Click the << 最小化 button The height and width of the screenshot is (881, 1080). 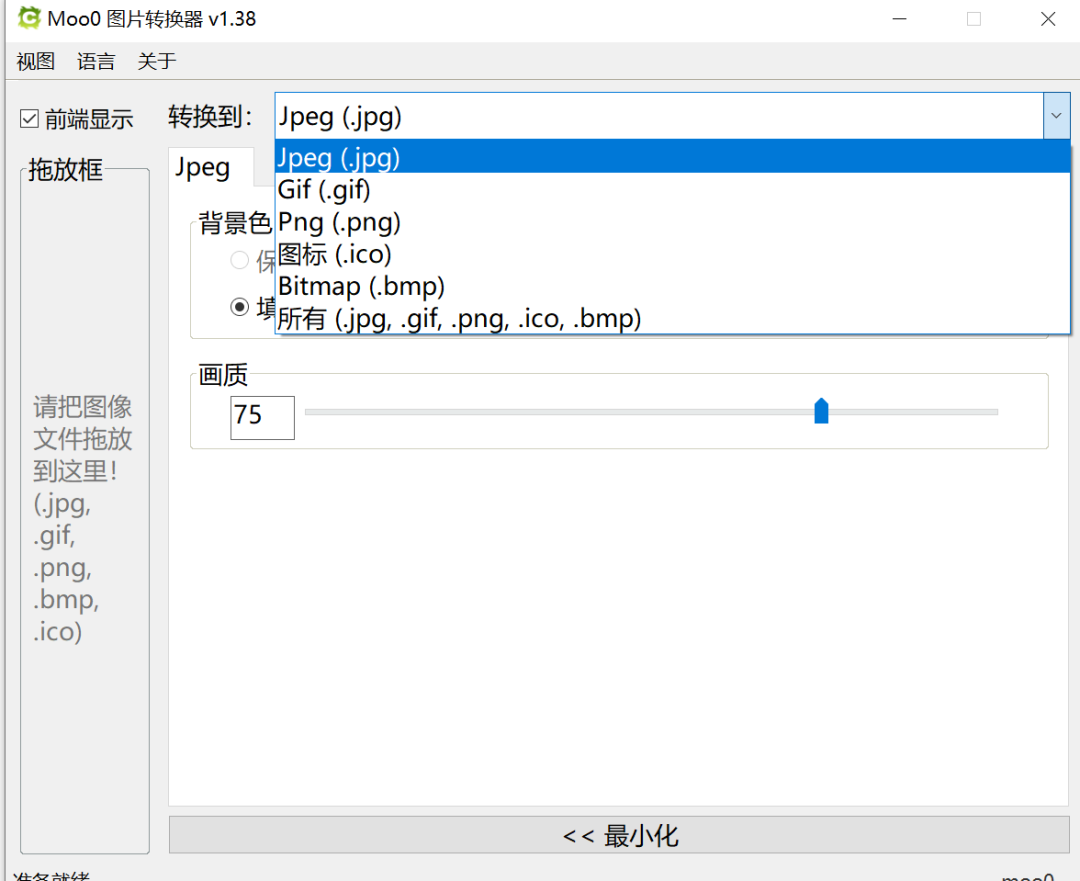[x=619, y=835]
